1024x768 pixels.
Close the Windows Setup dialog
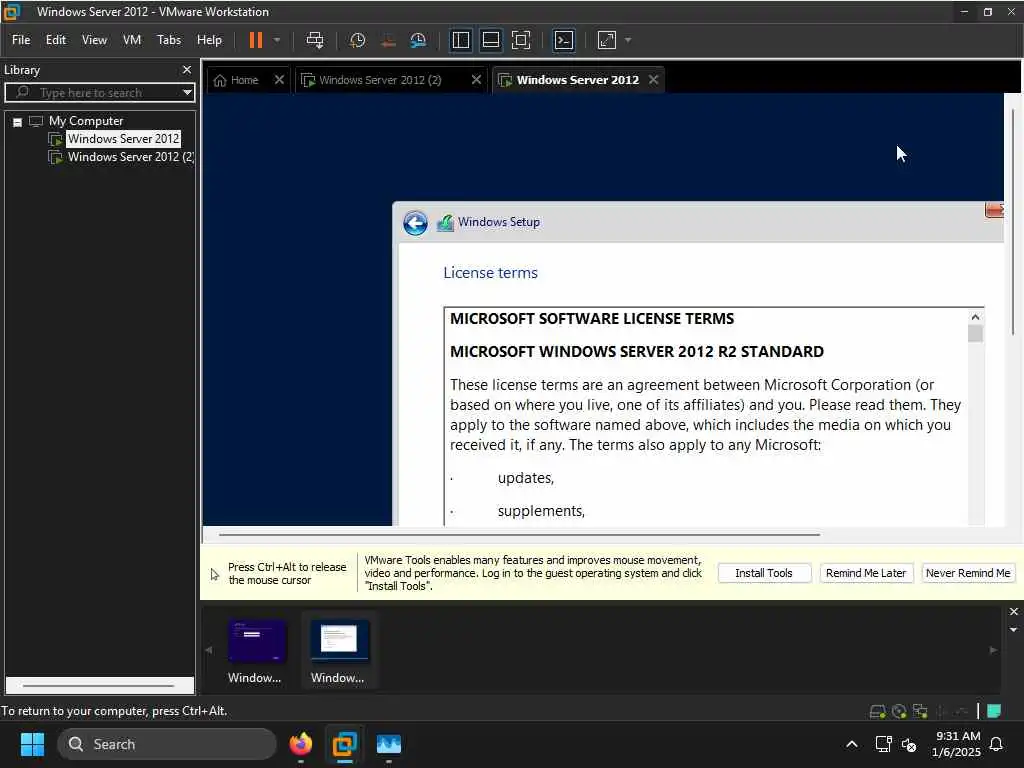click(x=994, y=210)
